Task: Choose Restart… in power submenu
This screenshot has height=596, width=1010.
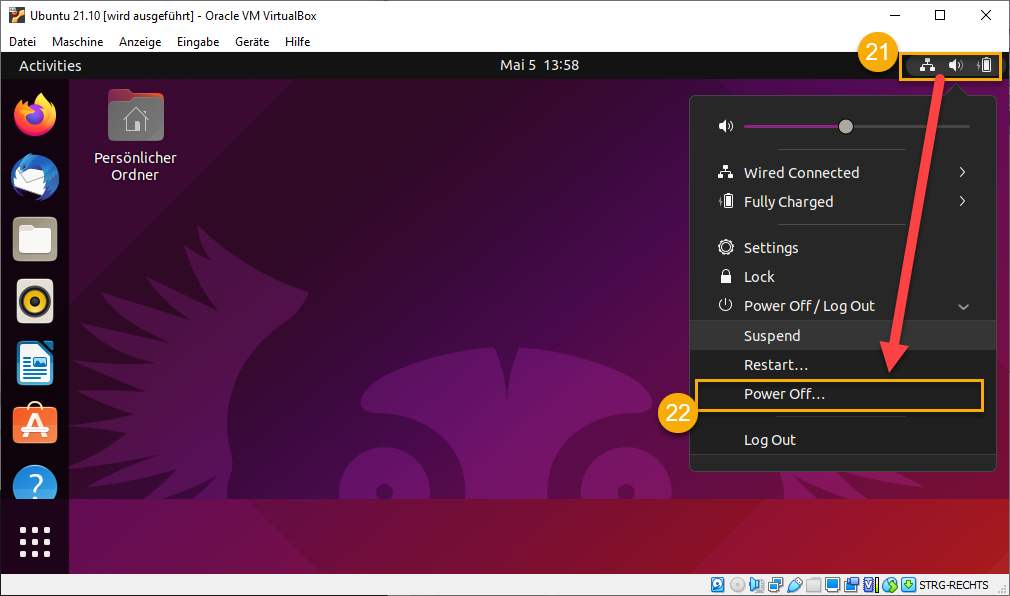Action: (843, 365)
